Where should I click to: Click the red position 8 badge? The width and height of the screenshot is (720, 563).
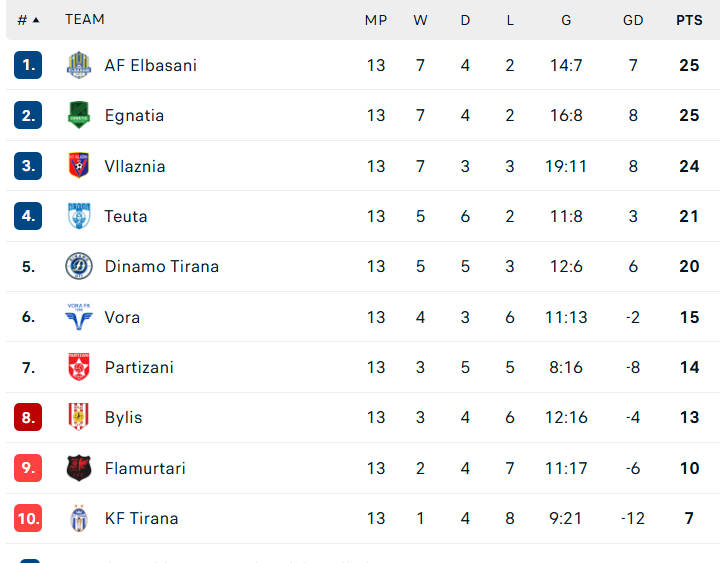point(28,417)
